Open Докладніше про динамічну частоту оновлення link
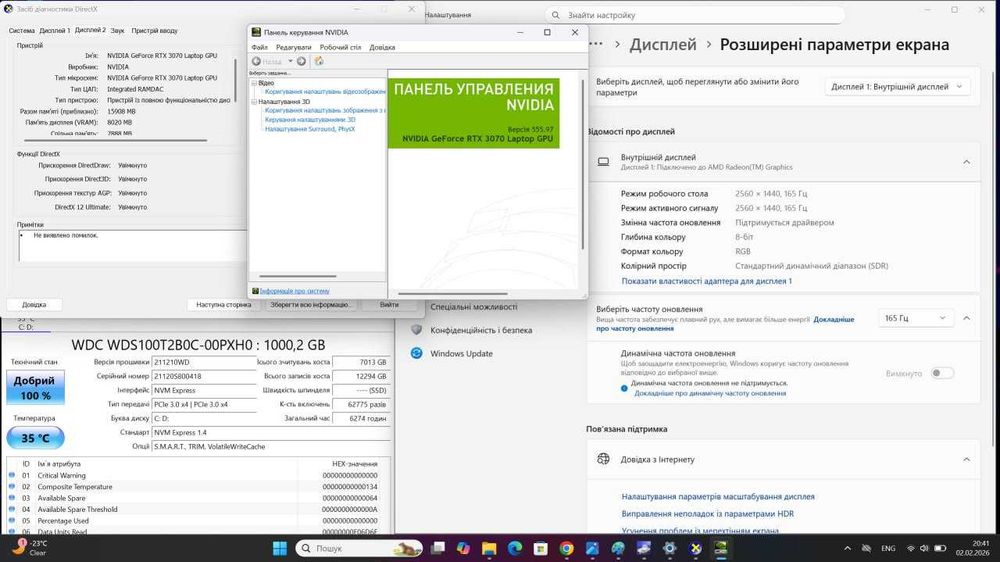 tap(710, 393)
